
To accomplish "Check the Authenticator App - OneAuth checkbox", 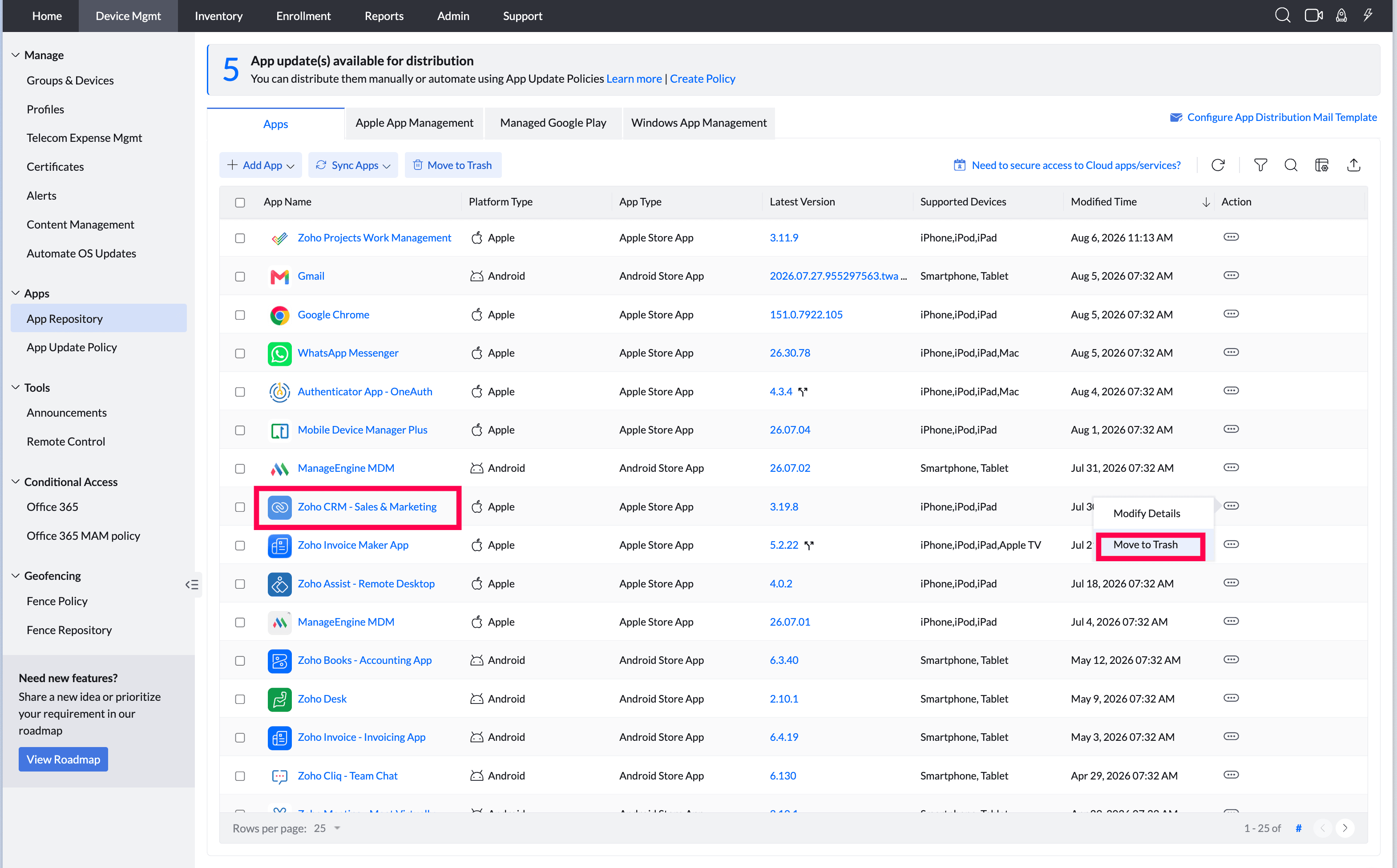I will 240,392.
